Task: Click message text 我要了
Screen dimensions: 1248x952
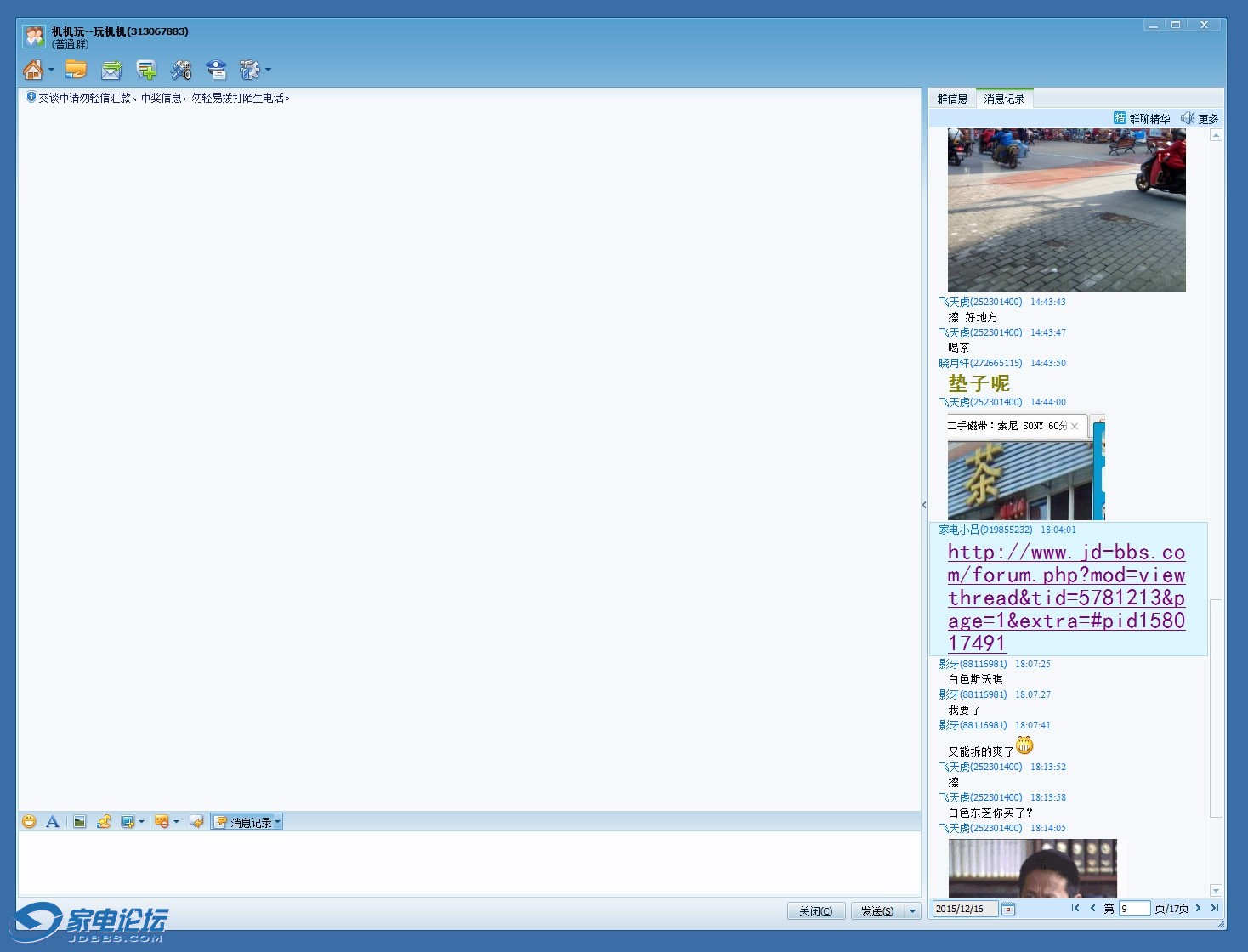Action: 964,710
